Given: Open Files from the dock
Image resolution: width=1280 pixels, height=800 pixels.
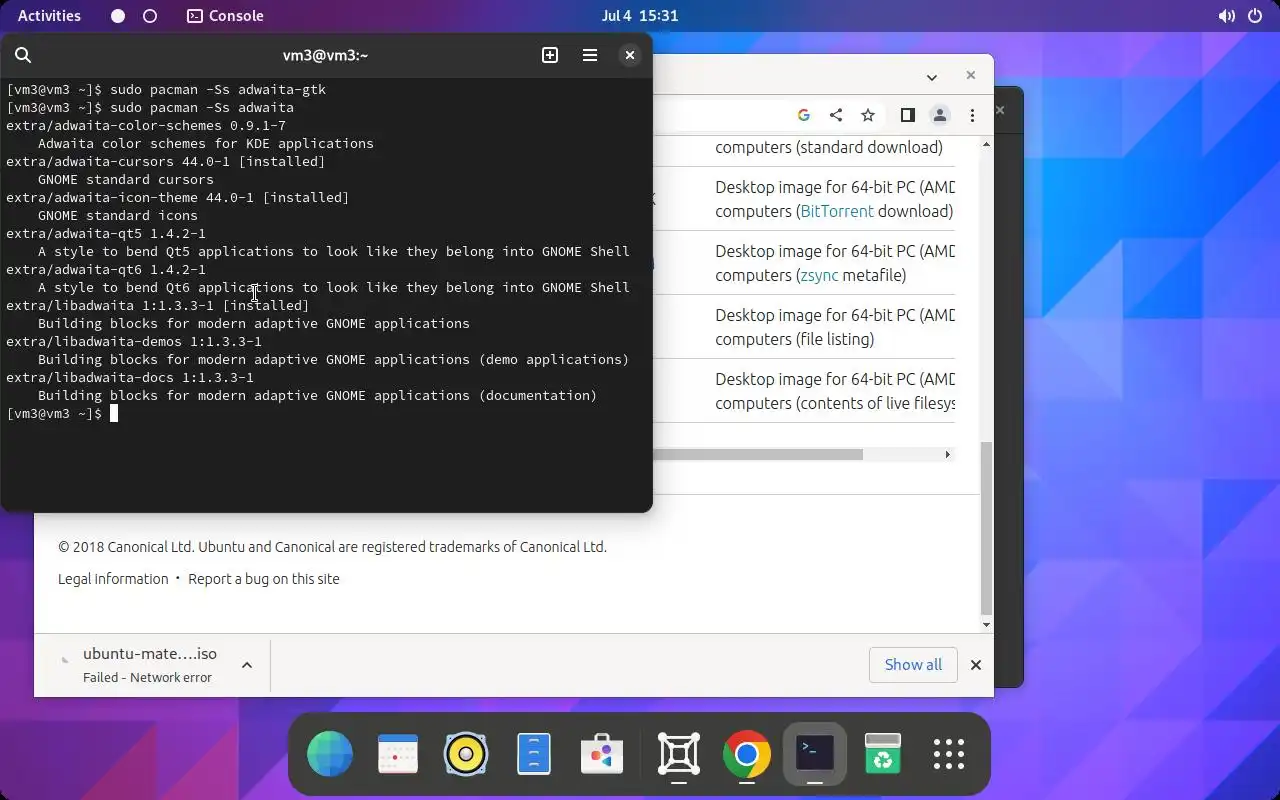Looking at the screenshot, I should 534,754.
